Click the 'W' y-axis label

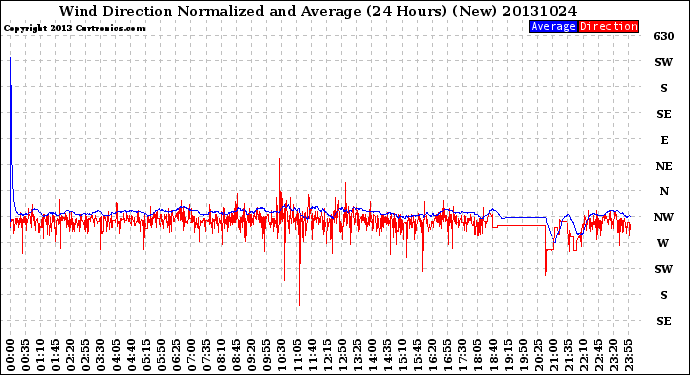(x=663, y=243)
